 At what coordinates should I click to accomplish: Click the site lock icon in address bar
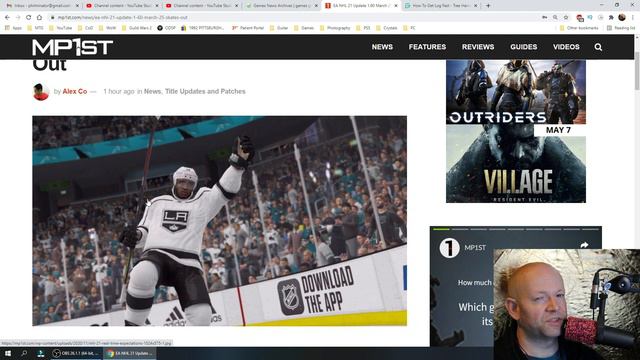tap(52, 18)
